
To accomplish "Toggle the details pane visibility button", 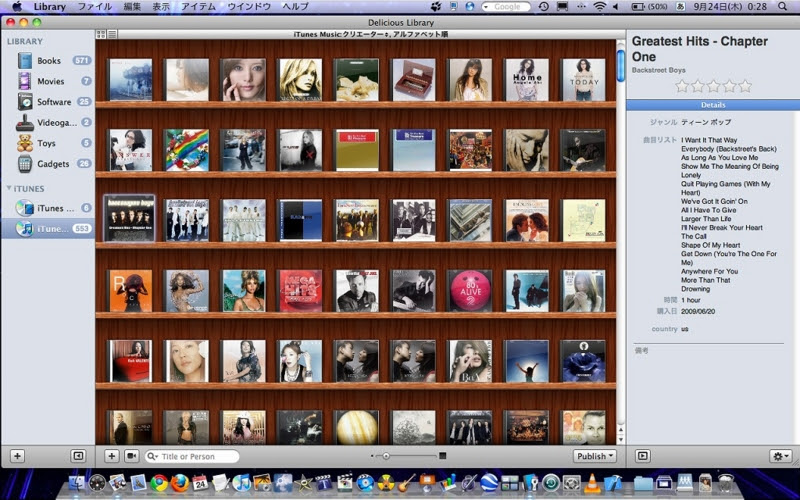I will tap(642, 456).
